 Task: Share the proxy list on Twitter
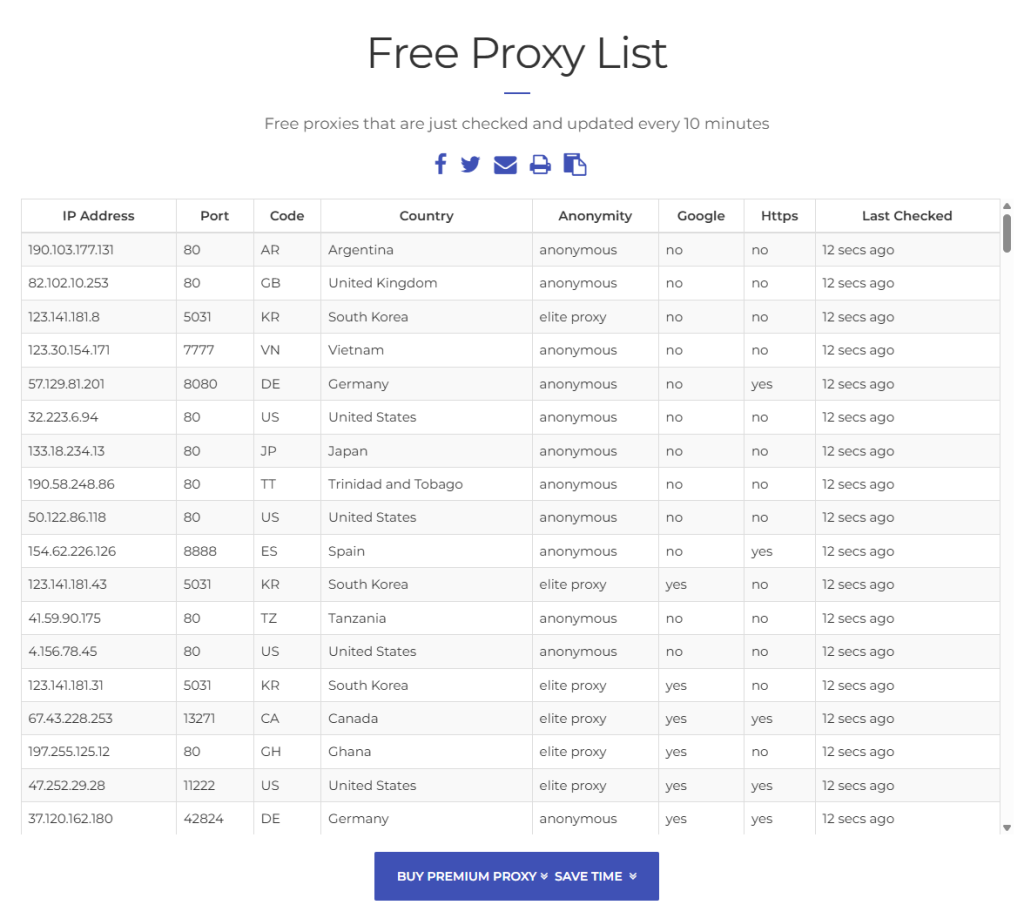click(470, 165)
